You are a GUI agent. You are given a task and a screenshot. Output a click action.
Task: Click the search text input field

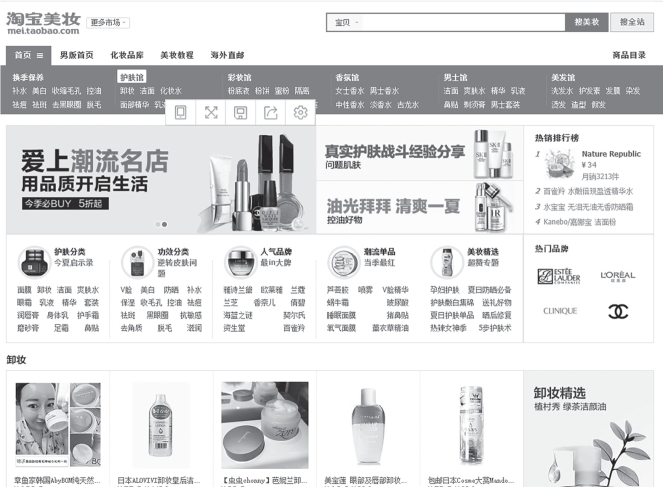click(463, 22)
